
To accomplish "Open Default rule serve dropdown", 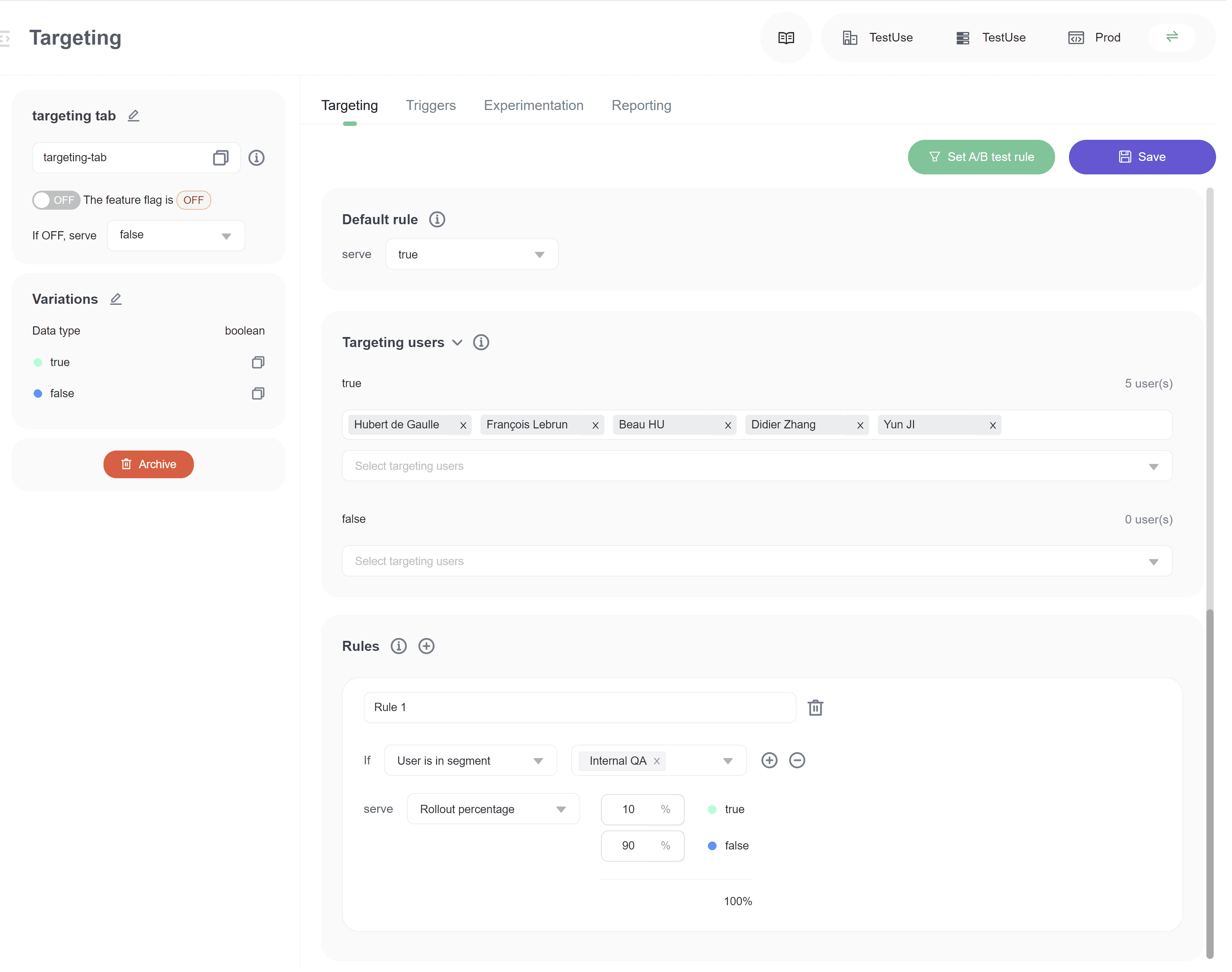I will coord(471,254).
